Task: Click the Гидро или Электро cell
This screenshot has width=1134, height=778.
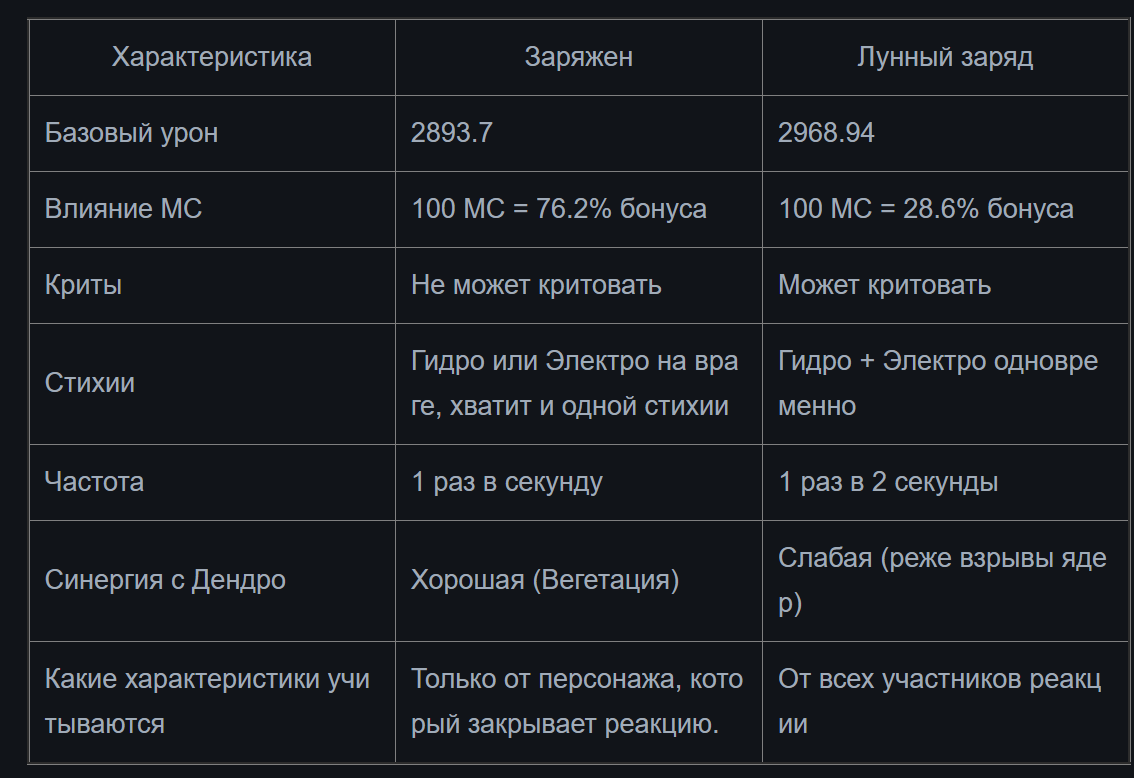Action: (x=579, y=383)
